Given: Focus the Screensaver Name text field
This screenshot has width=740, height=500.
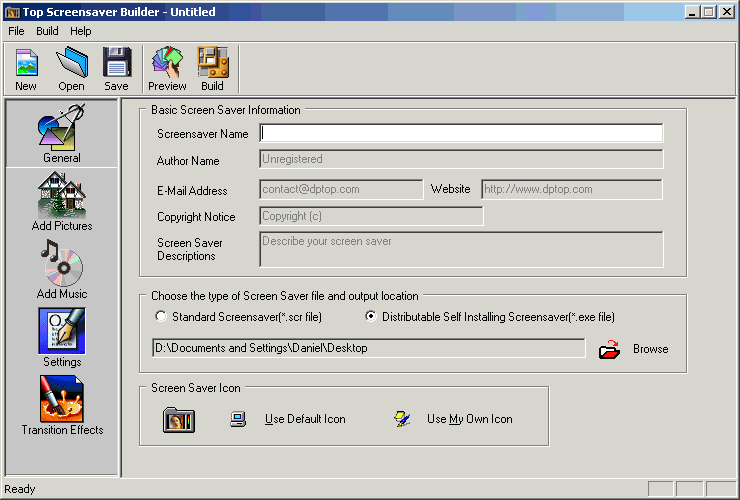Looking at the screenshot, I should [461, 133].
